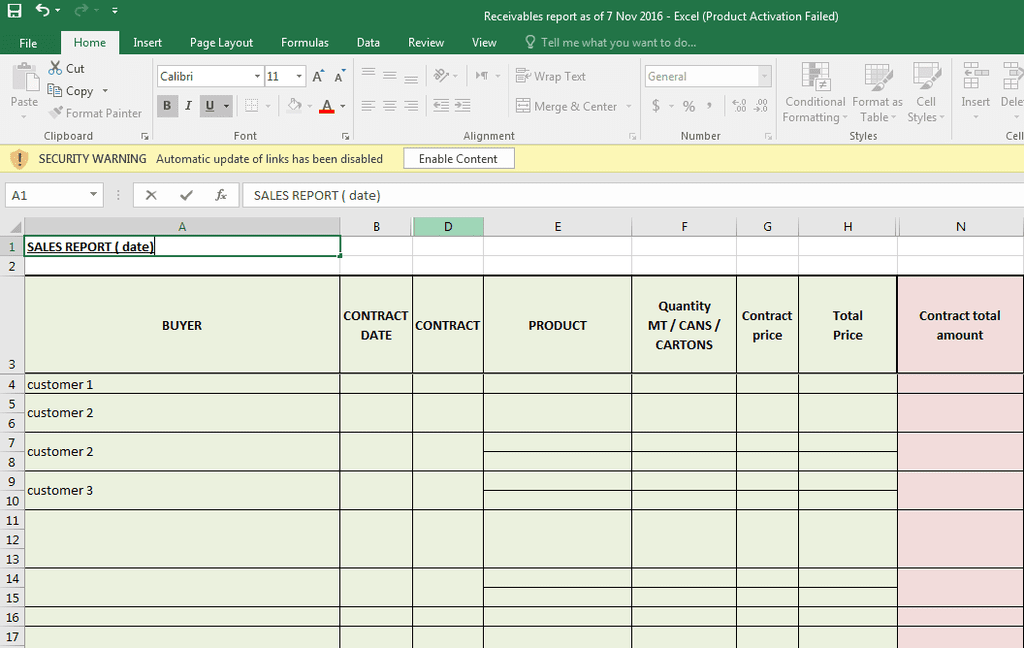Expand the Underline style dropdown arrow

(227, 105)
